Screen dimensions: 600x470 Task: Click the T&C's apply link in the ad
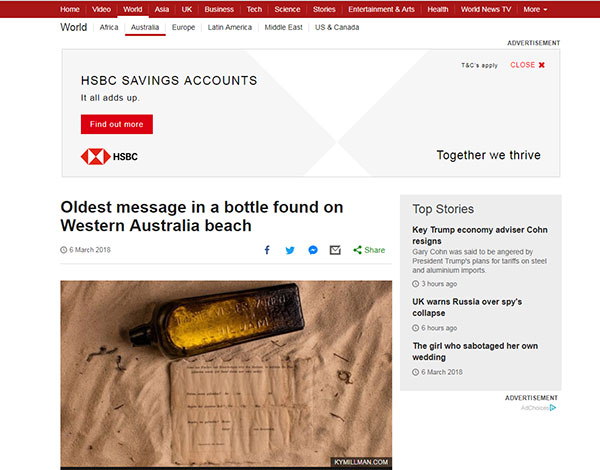click(x=479, y=65)
